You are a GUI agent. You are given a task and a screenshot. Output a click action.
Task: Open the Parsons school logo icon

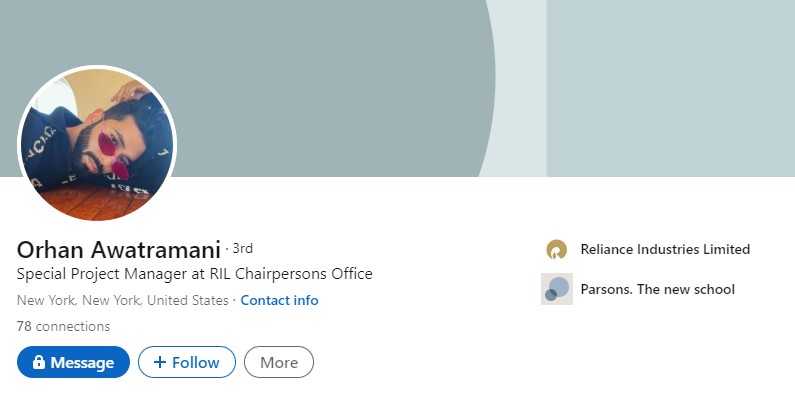(x=557, y=289)
